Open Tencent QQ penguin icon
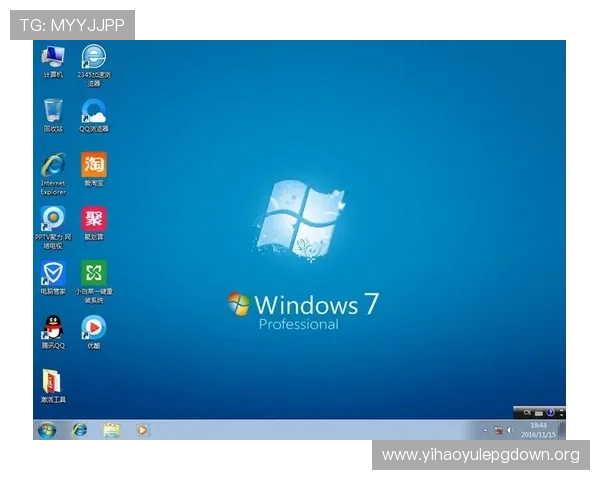 (53, 327)
